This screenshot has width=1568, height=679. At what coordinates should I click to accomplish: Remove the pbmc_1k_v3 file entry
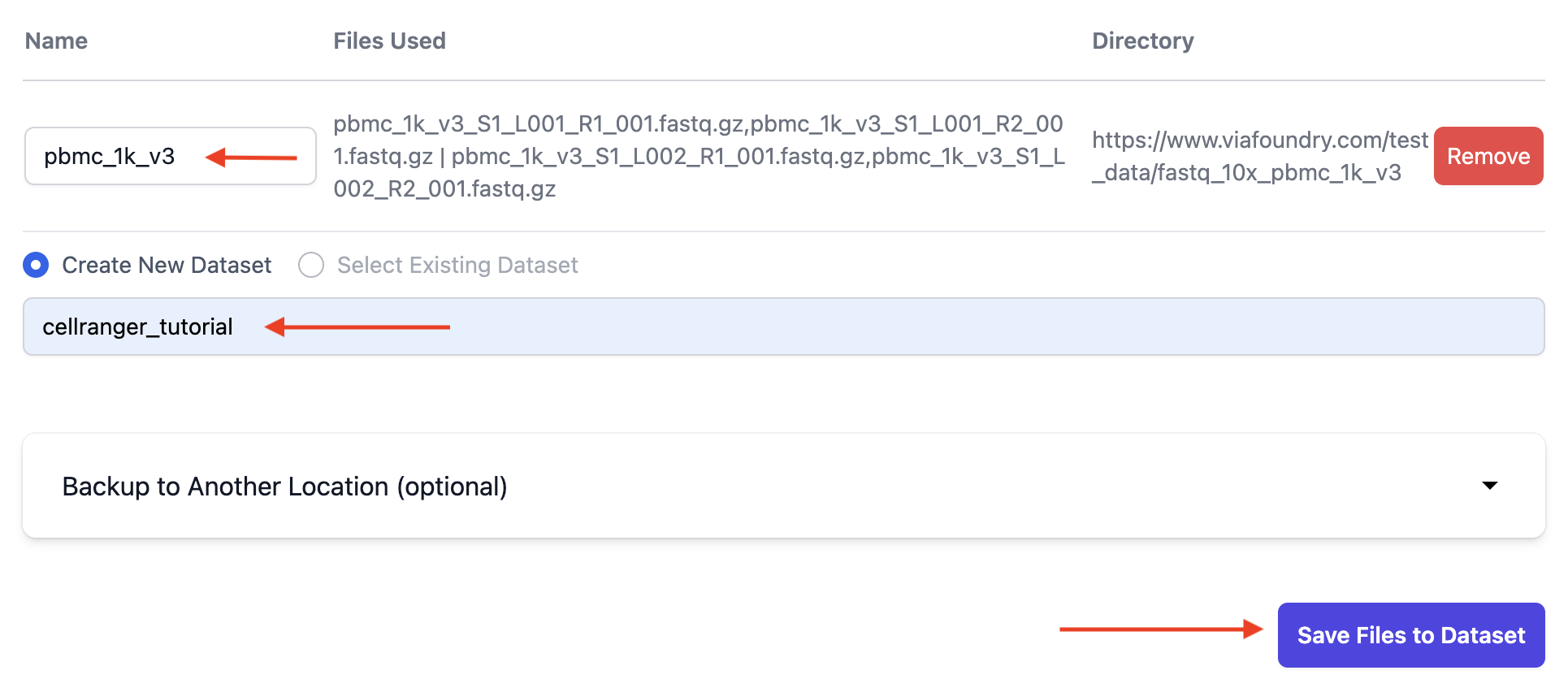point(1488,155)
